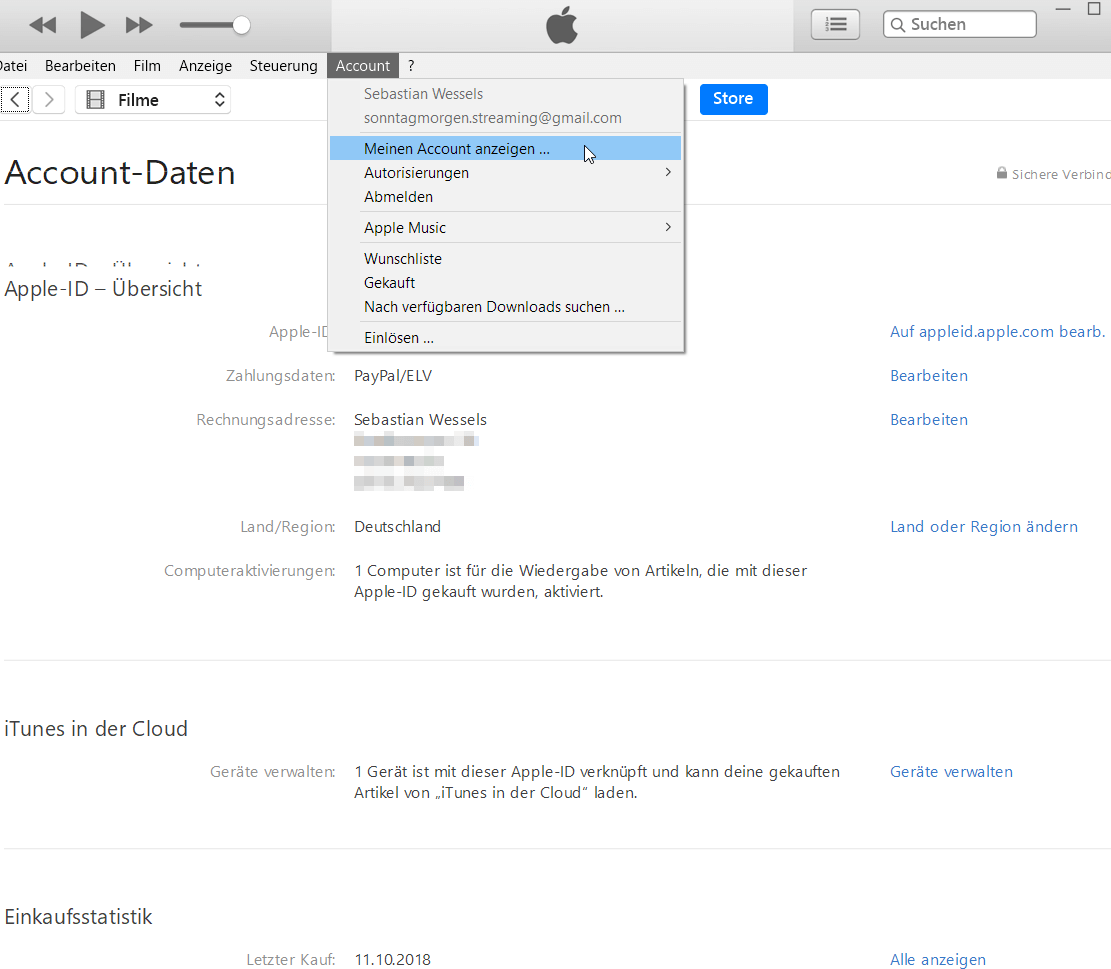Click Bearbeiten link for Zahlungsdaten
Screen dimensions: 1111x969
tap(929, 375)
